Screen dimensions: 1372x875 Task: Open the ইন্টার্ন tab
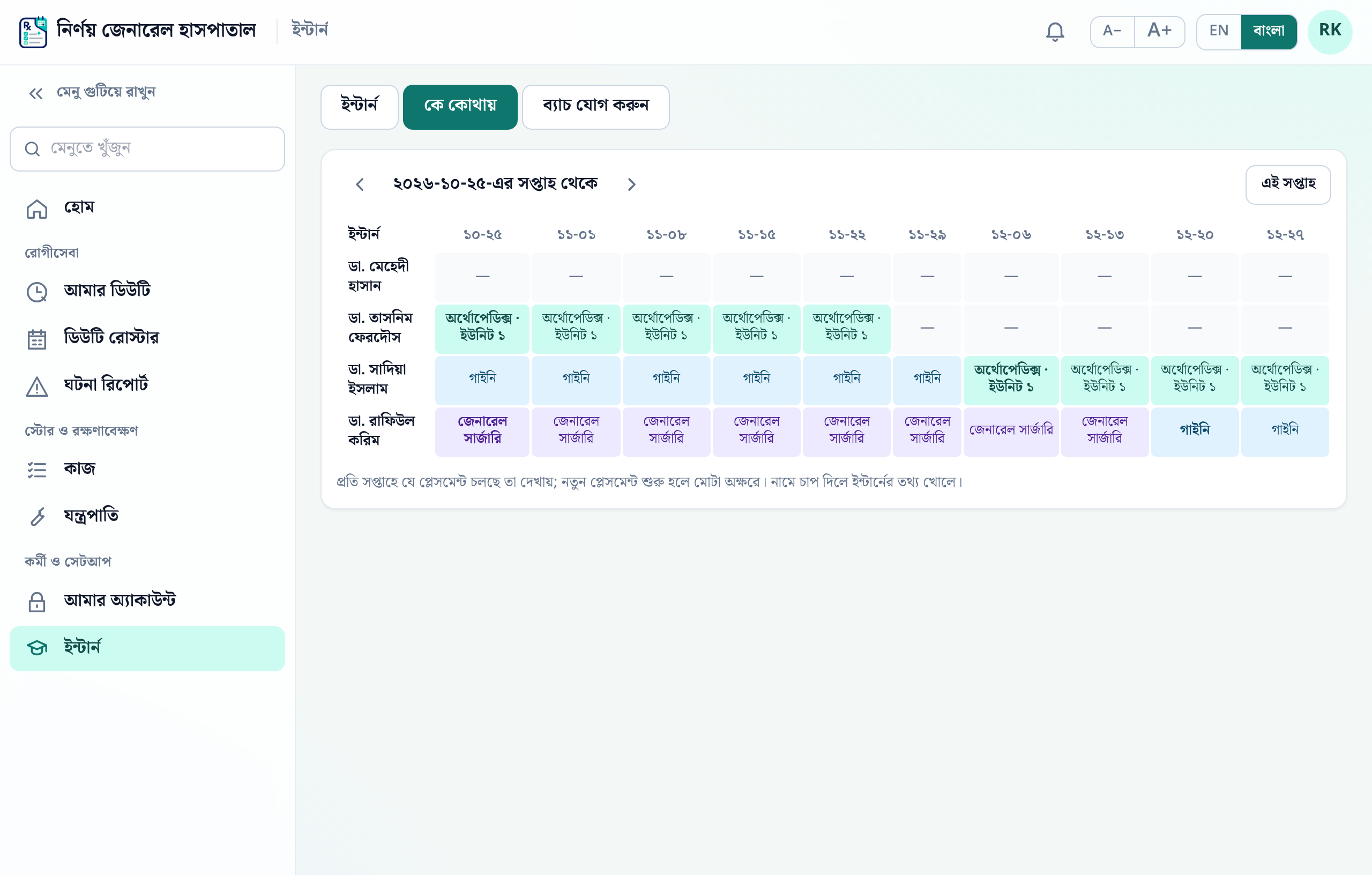tap(359, 107)
